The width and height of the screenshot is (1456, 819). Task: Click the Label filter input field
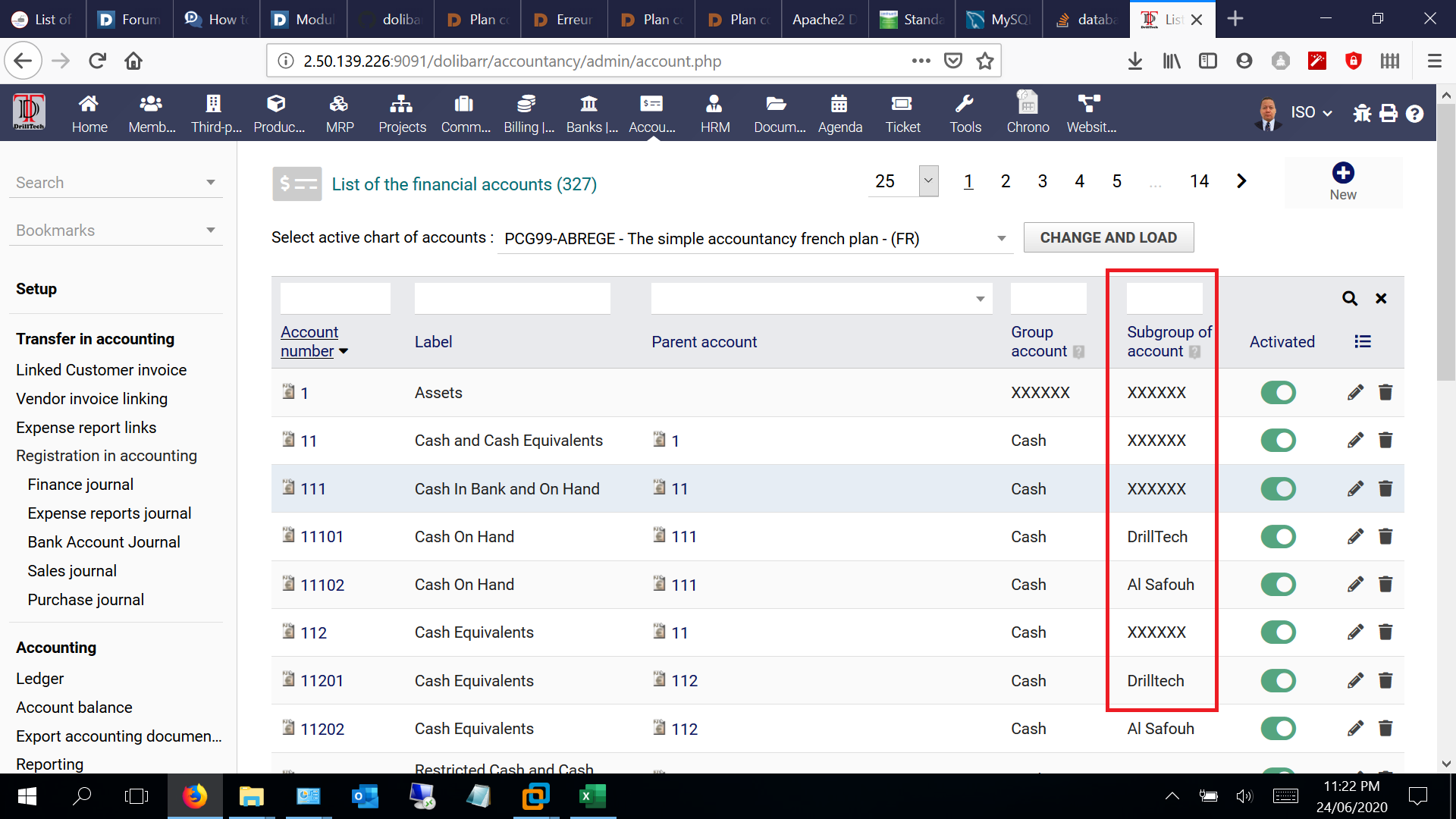pos(512,299)
